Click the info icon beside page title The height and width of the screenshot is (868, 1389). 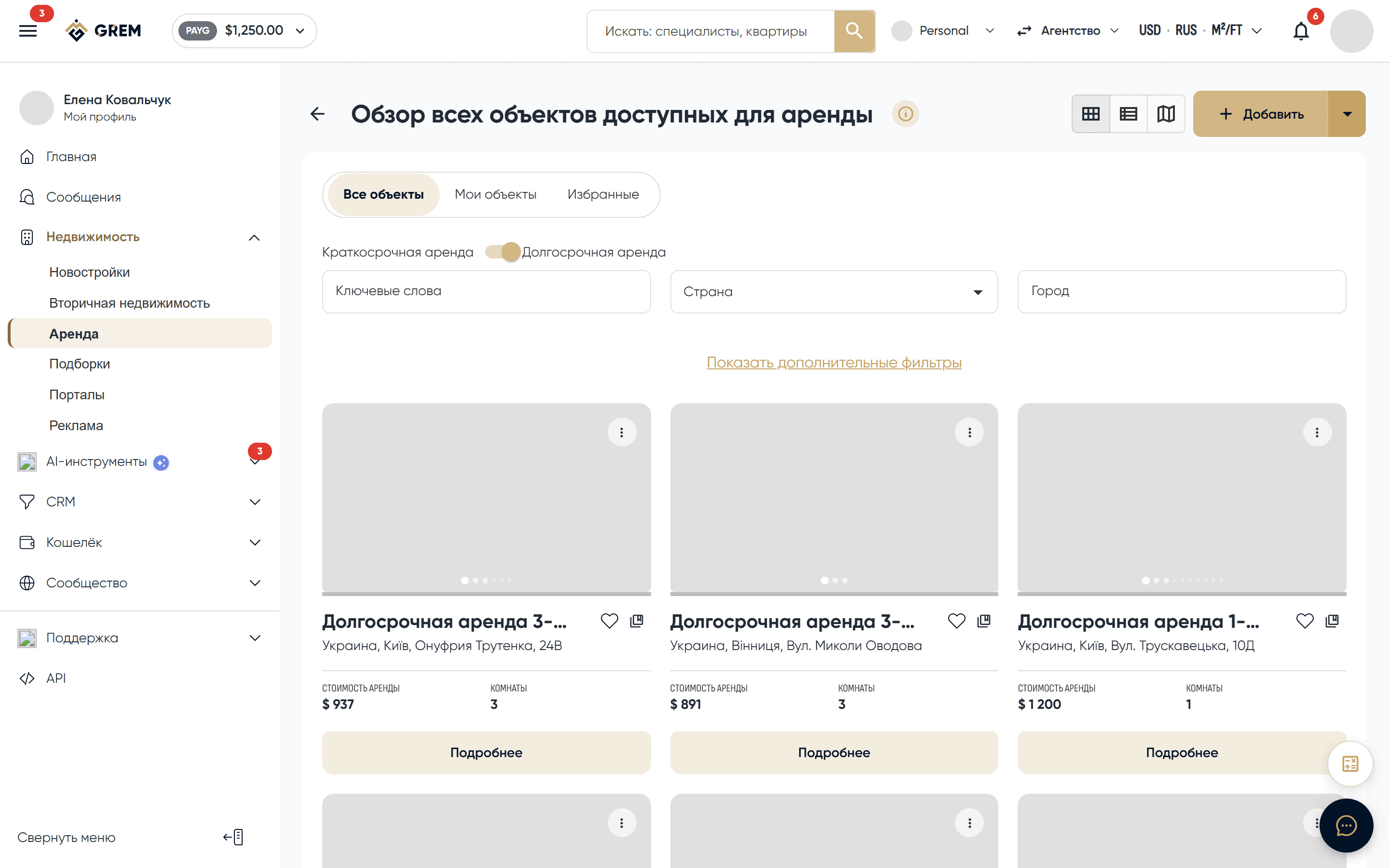(x=905, y=114)
